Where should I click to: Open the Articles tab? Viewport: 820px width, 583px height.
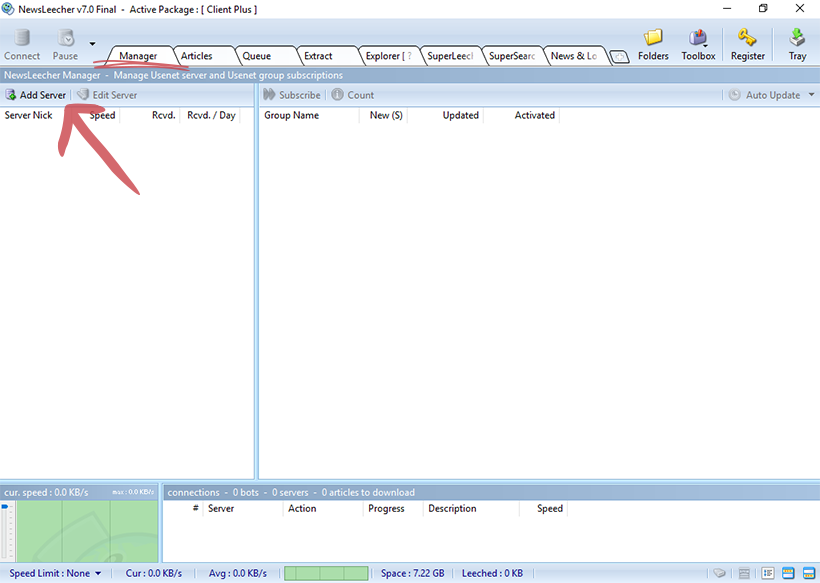[197, 56]
